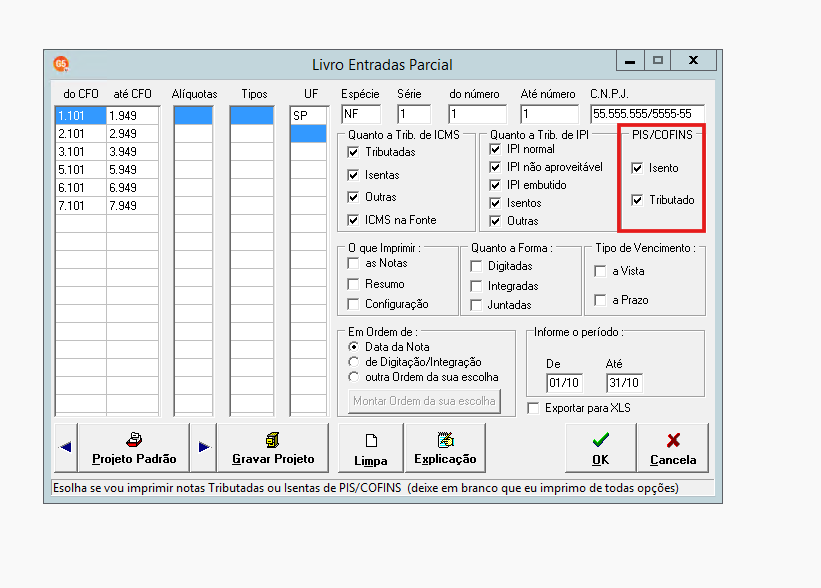The height and width of the screenshot is (588, 821).
Task: Toggle the IPI Outras checkbox
Action: point(495,221)
